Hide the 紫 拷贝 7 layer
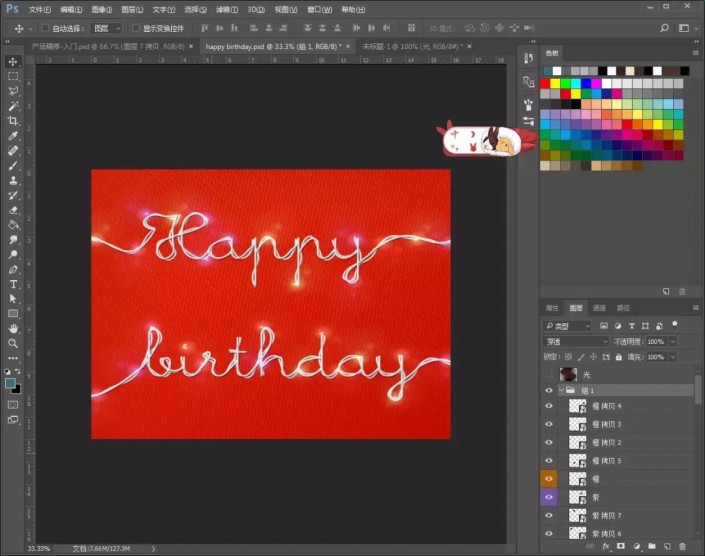The height and width of the screenshot is (556, 705). coord(549,515)
